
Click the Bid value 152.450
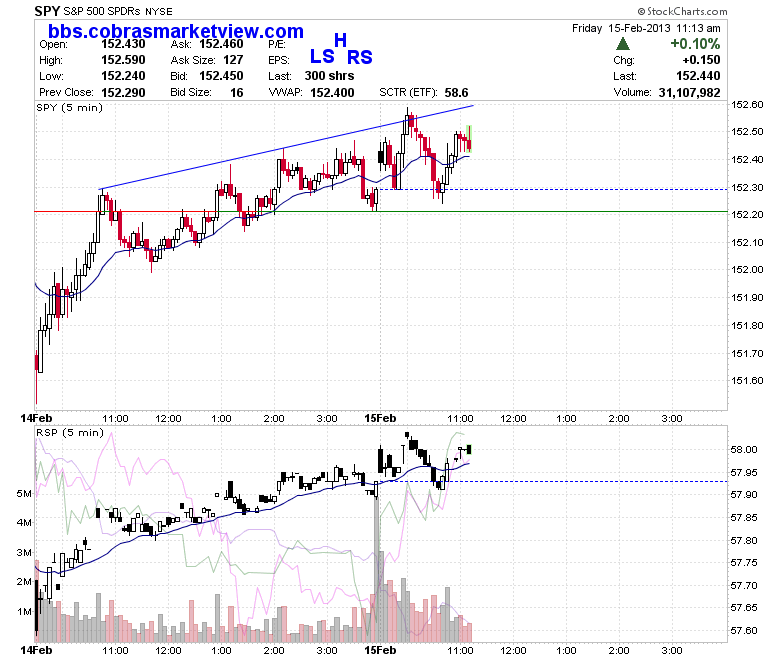tap(221, 76)
